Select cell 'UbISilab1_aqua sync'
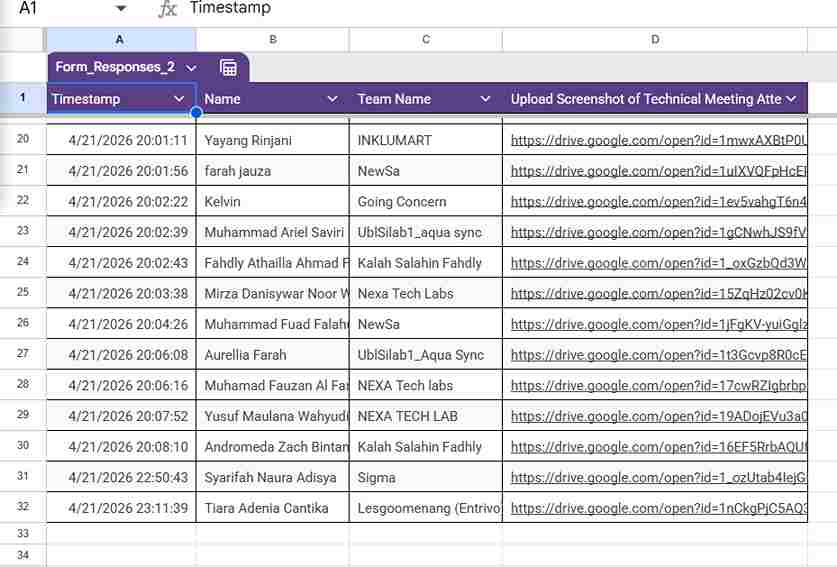This screenshot has height=567, width=837. click(426, 232)
